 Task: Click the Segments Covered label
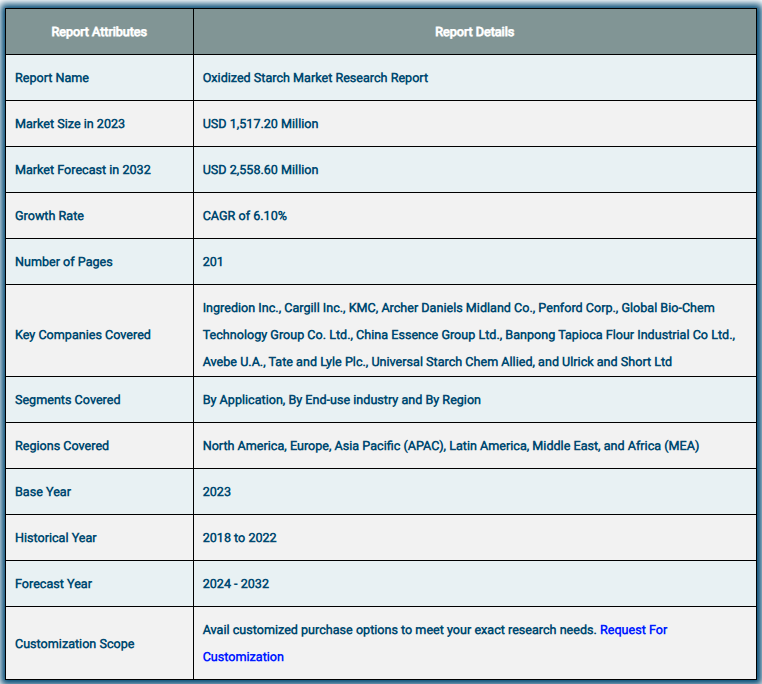(68, 400)
